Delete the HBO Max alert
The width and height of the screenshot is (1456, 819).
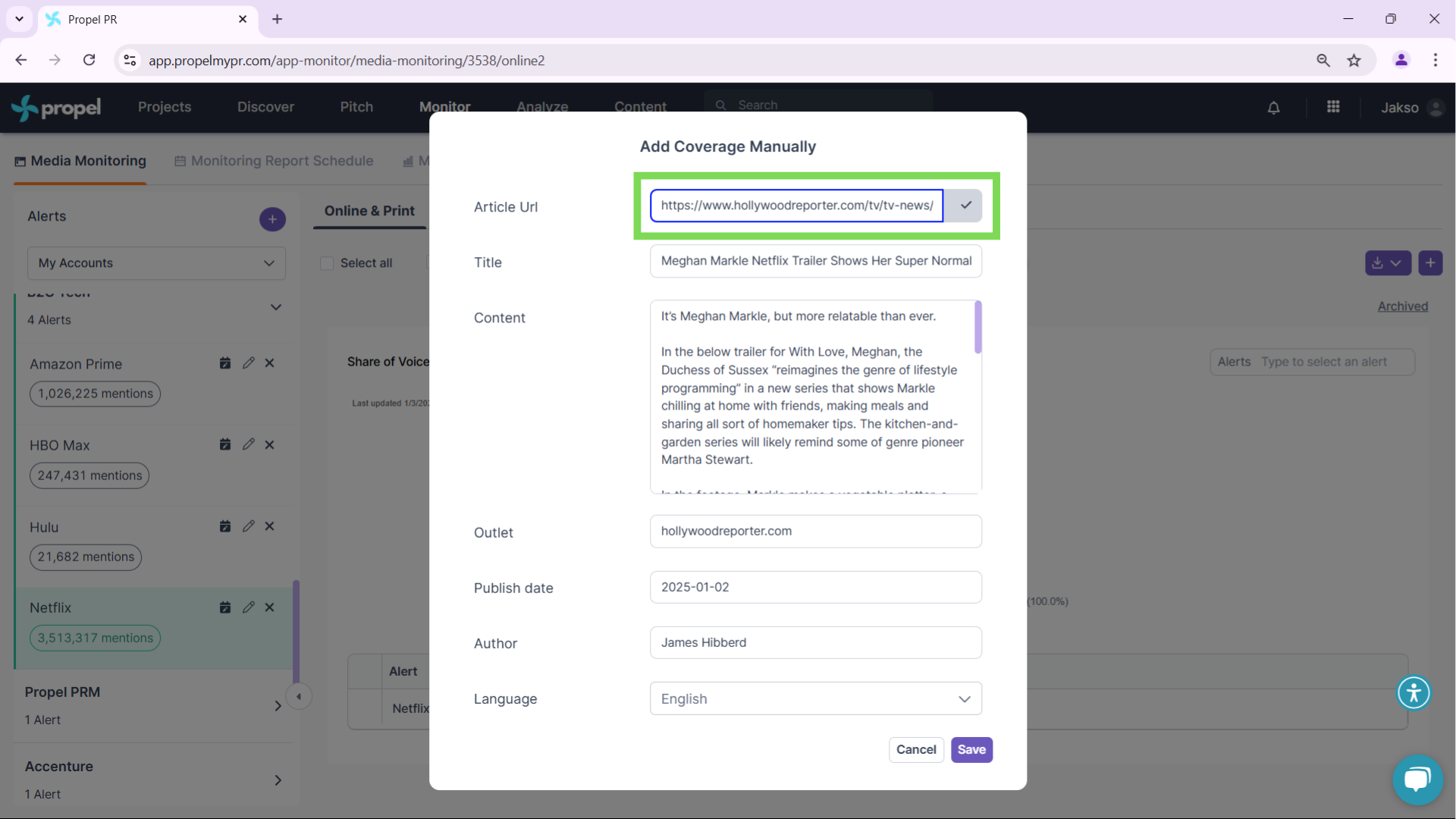point(269,444)
